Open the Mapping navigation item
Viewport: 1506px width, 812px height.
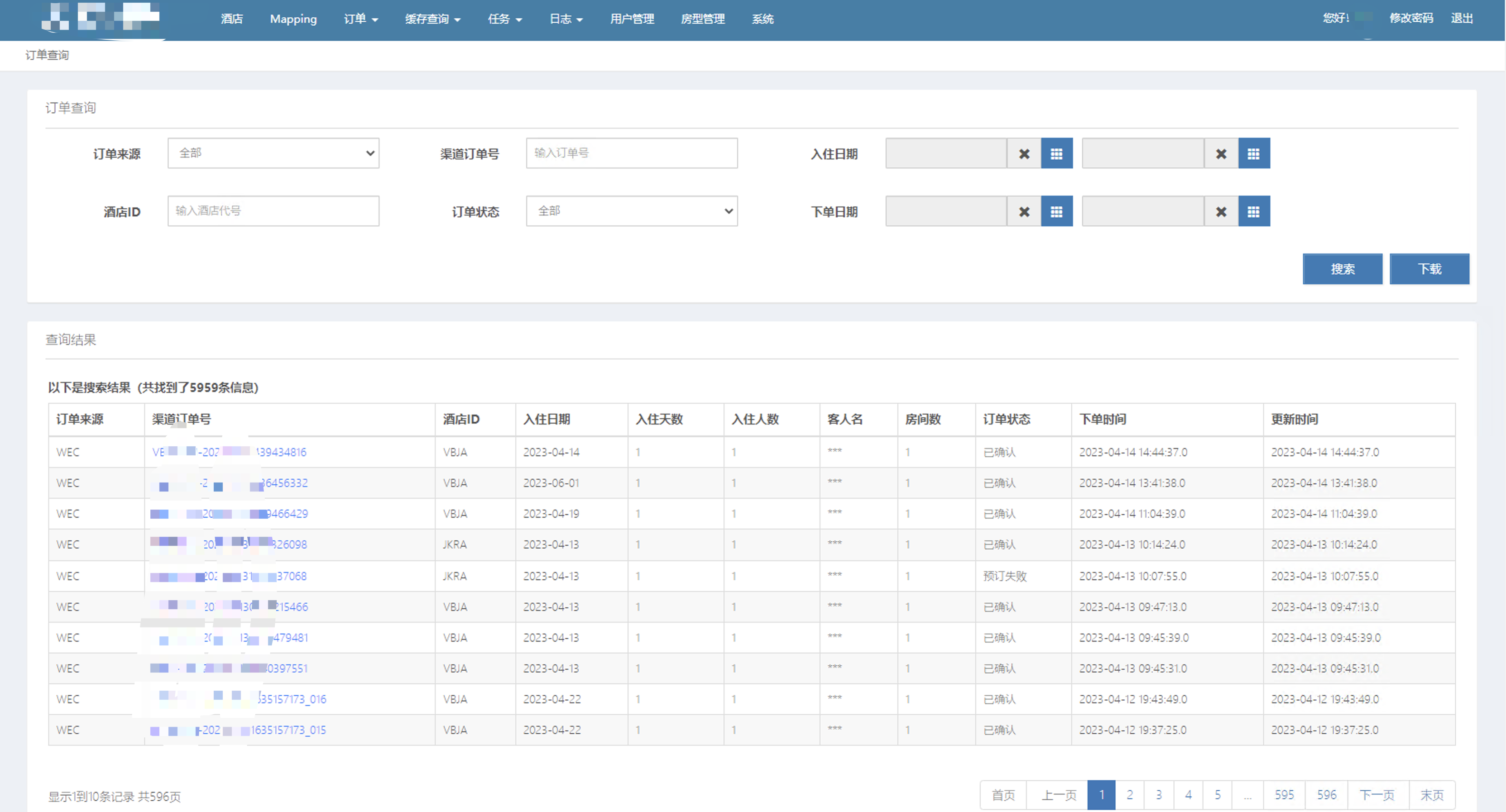click(x=293, y=19)
